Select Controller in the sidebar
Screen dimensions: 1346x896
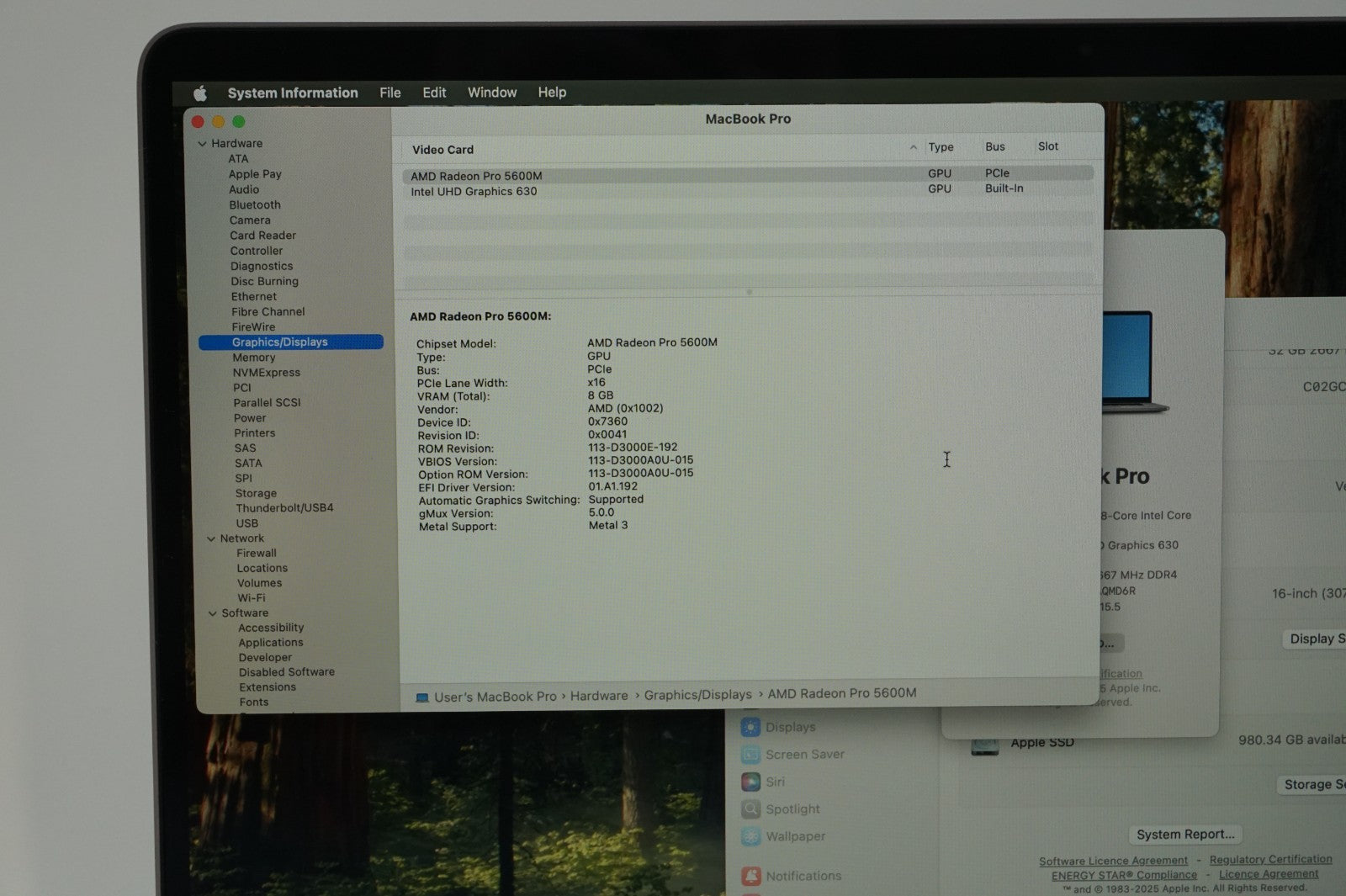tap(257, 251)
